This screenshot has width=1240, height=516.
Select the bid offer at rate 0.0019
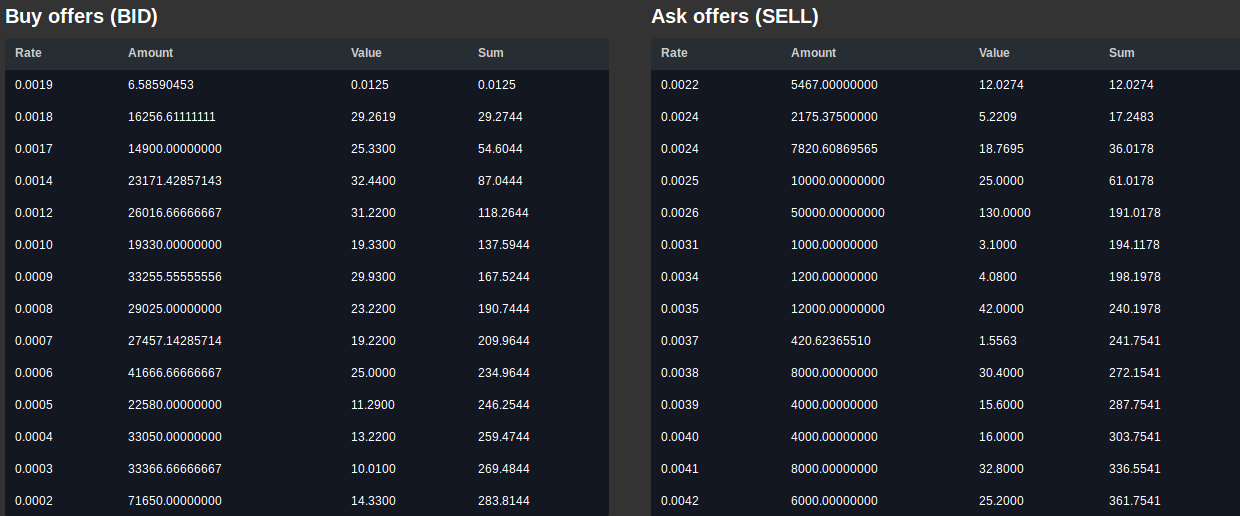tap(307, 85)
